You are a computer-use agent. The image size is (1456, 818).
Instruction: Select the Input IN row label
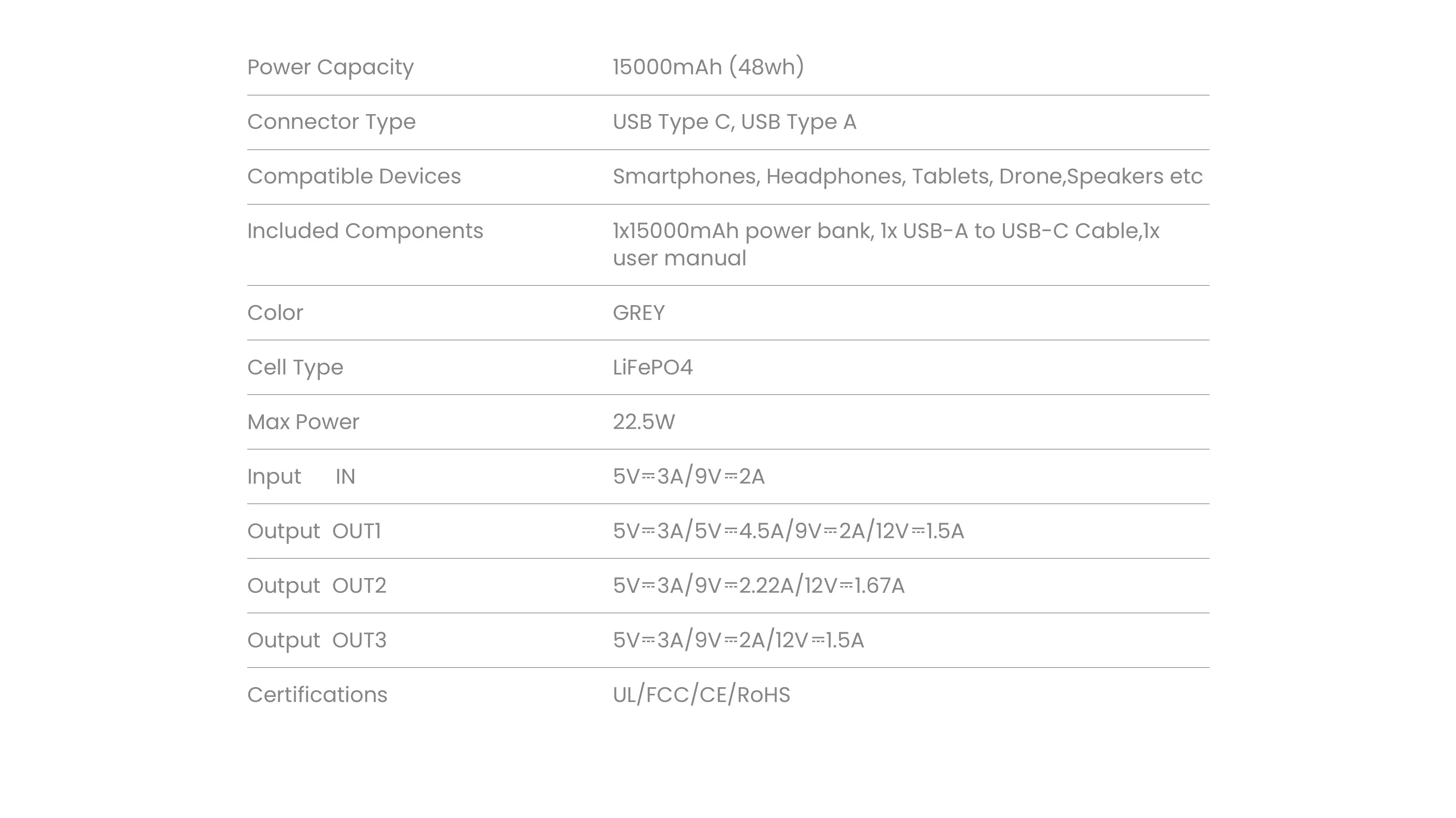[301, 477]
